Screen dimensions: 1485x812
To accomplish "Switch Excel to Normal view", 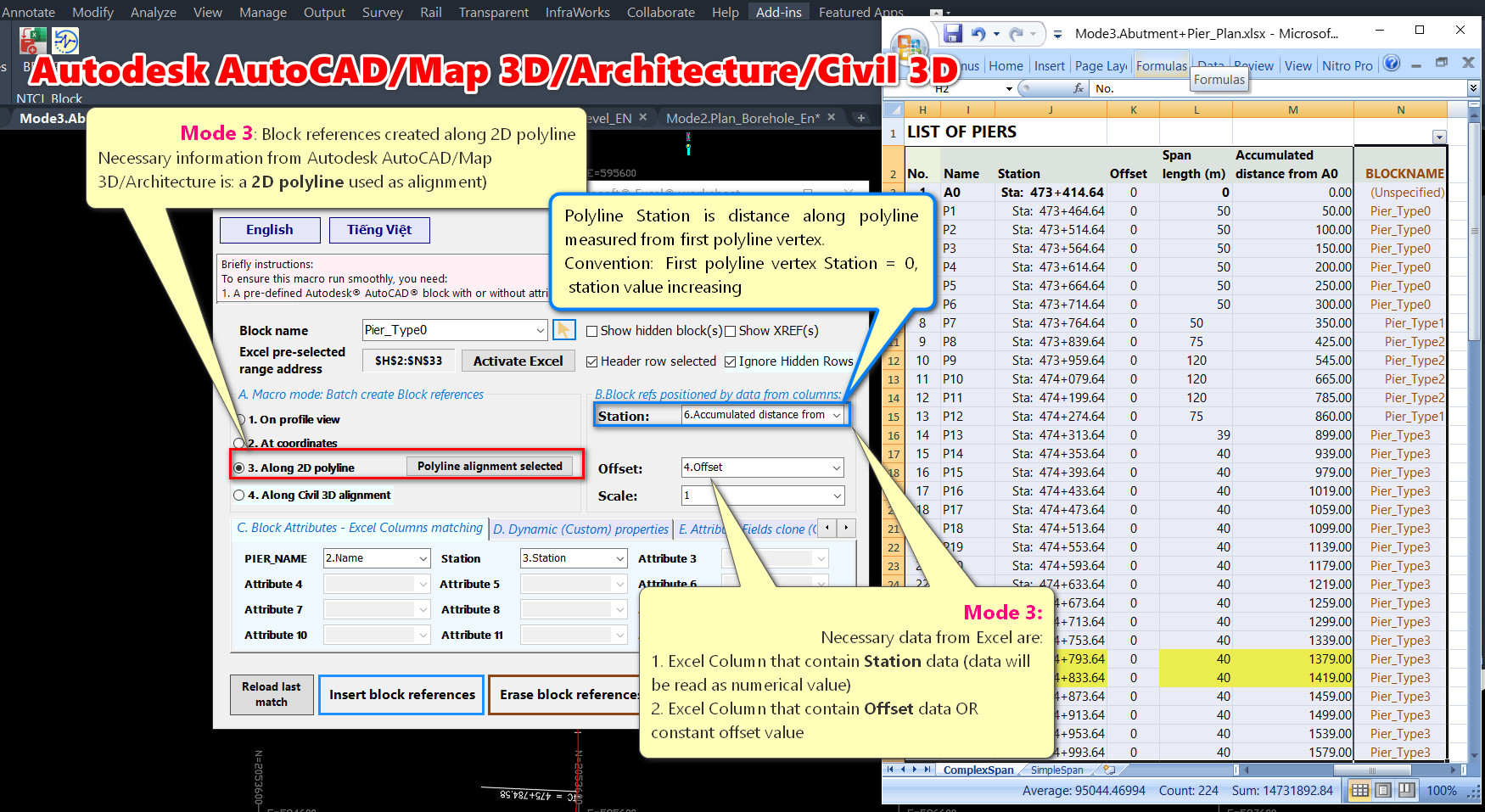I will [x=1360, y=791].
